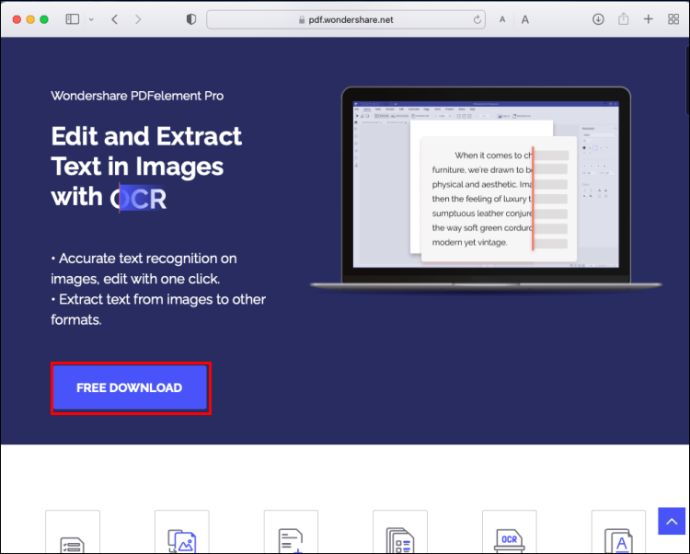The width and height of the screenshot is (690, 554).
Task: Click the FREE DOWNLOAD button
Action: click(x=130, y=388)
